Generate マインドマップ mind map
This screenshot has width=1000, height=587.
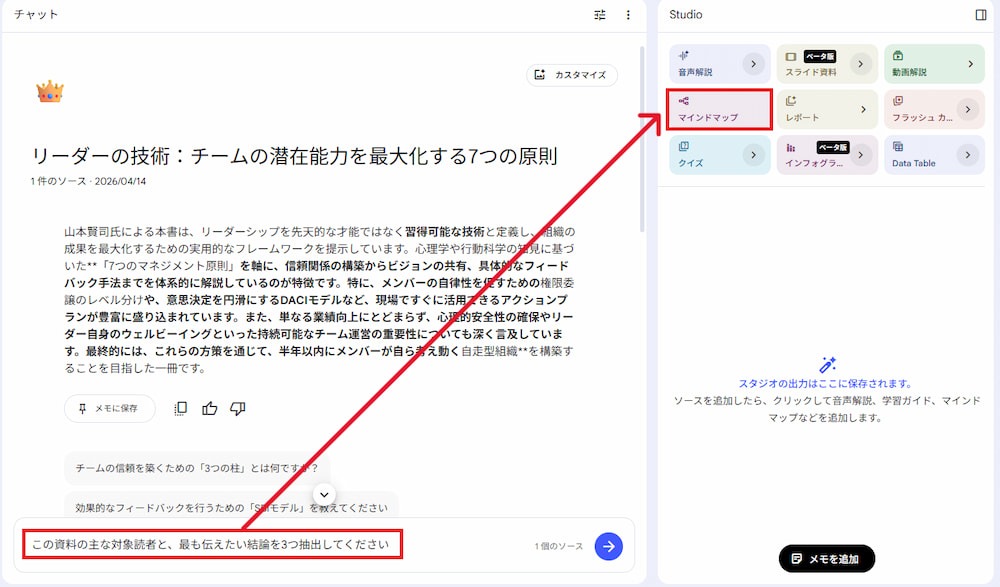(719, 110)
